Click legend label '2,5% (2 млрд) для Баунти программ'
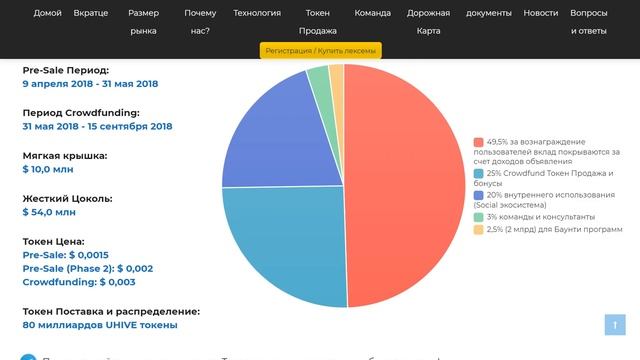Viewport: 640px width, 360px height. (x=555, y=229)
